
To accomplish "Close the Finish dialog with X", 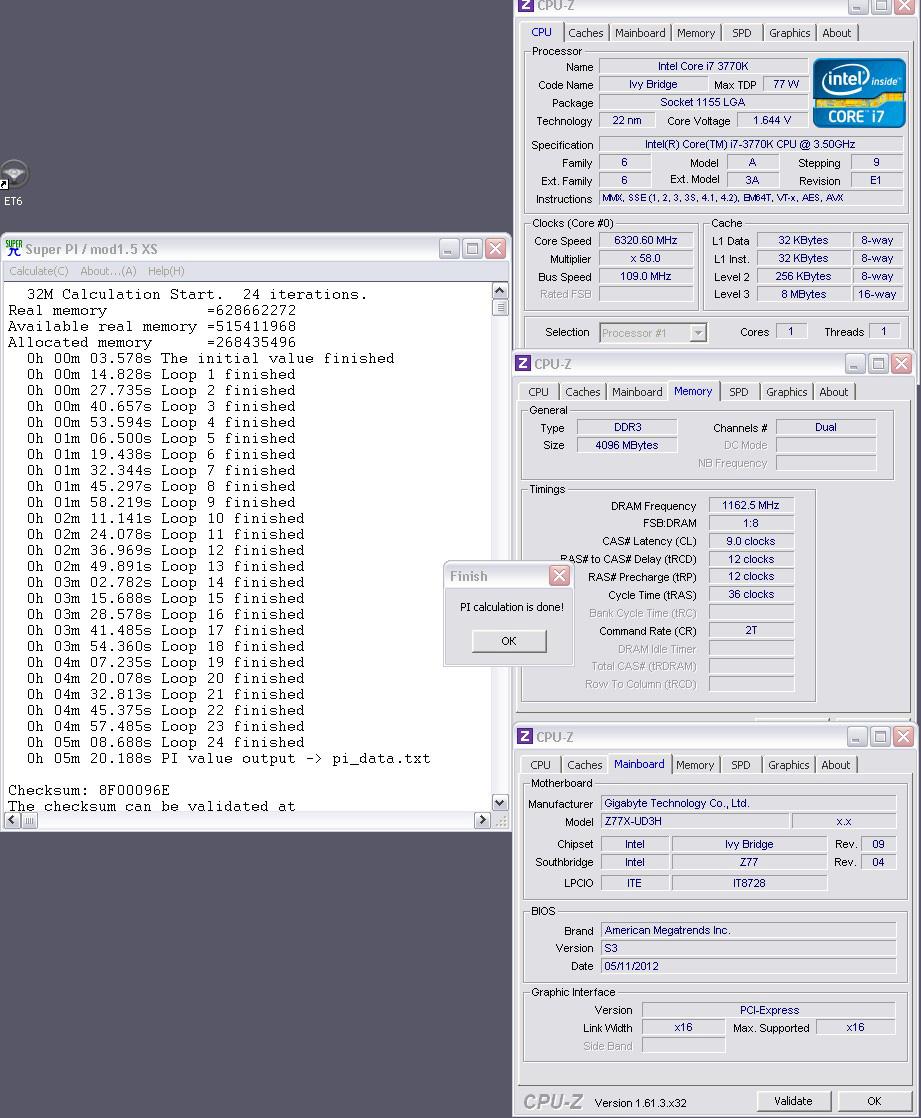I will (x=560, y=575).
